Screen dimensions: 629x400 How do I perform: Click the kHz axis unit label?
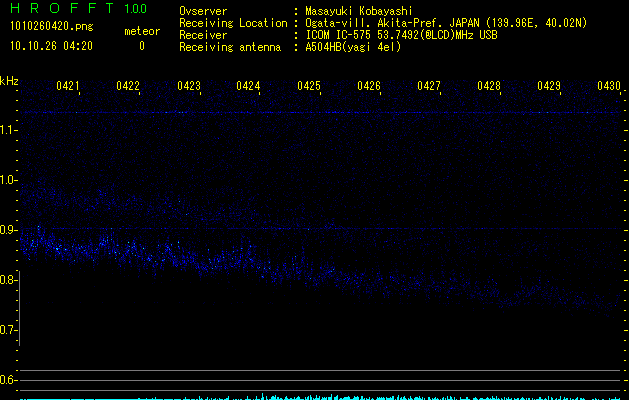10,80
